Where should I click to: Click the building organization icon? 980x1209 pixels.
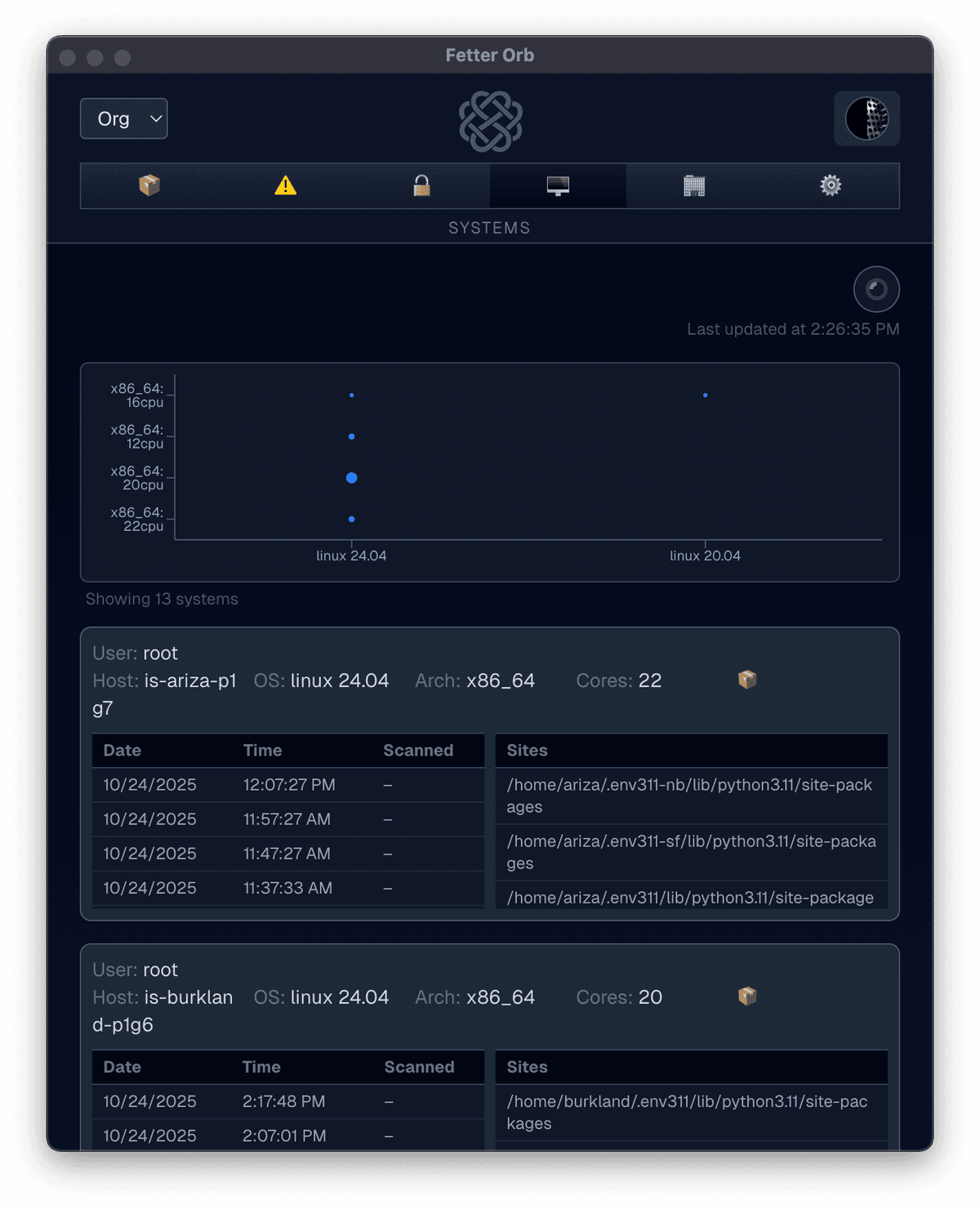click(693, 185)
